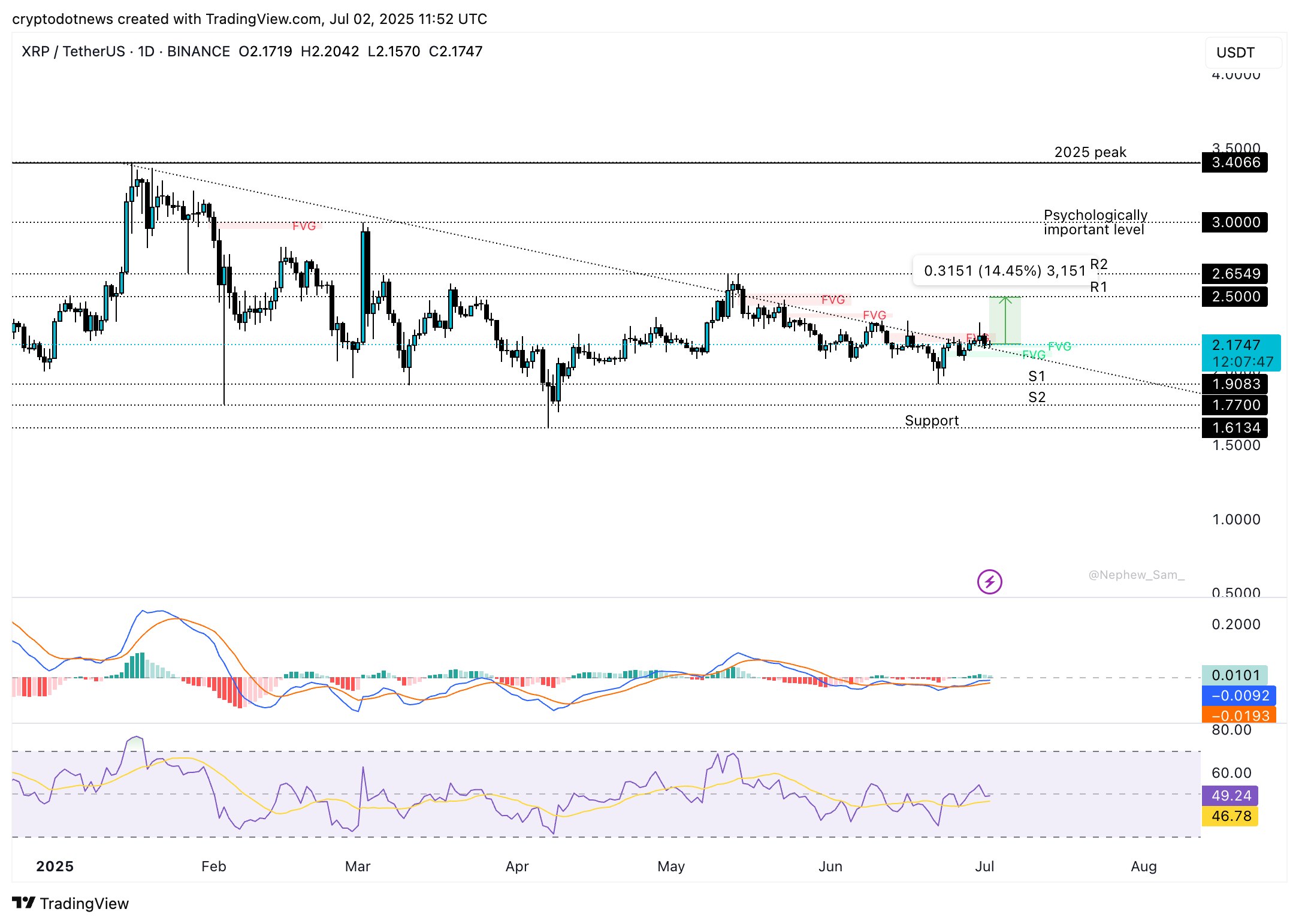Click the purple RSI value 49.24
The width and height of the screenshot is (1299, 924).
point(1231,796)
